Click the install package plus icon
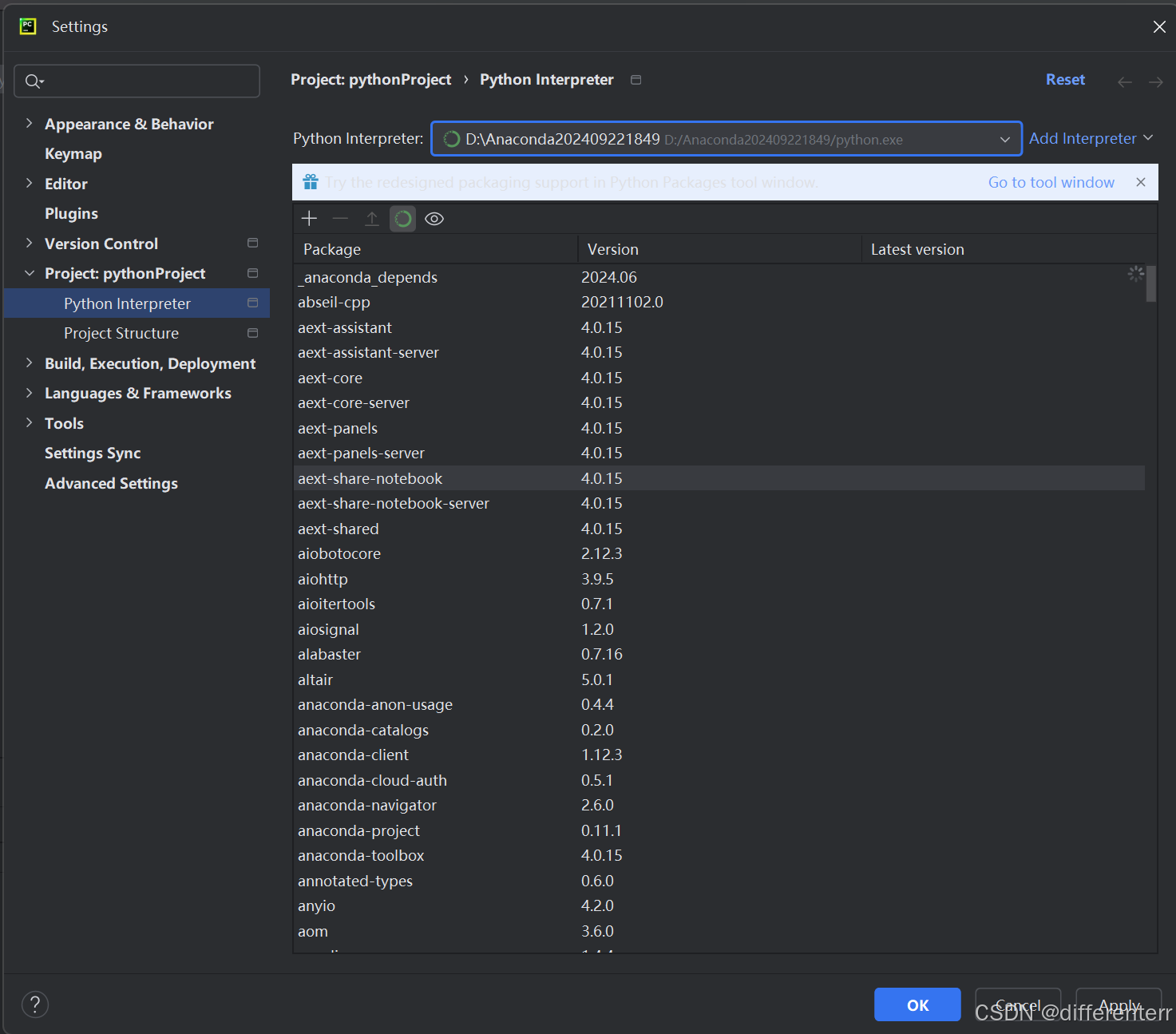This screenshot has height=1034, width=1176. 309,218
